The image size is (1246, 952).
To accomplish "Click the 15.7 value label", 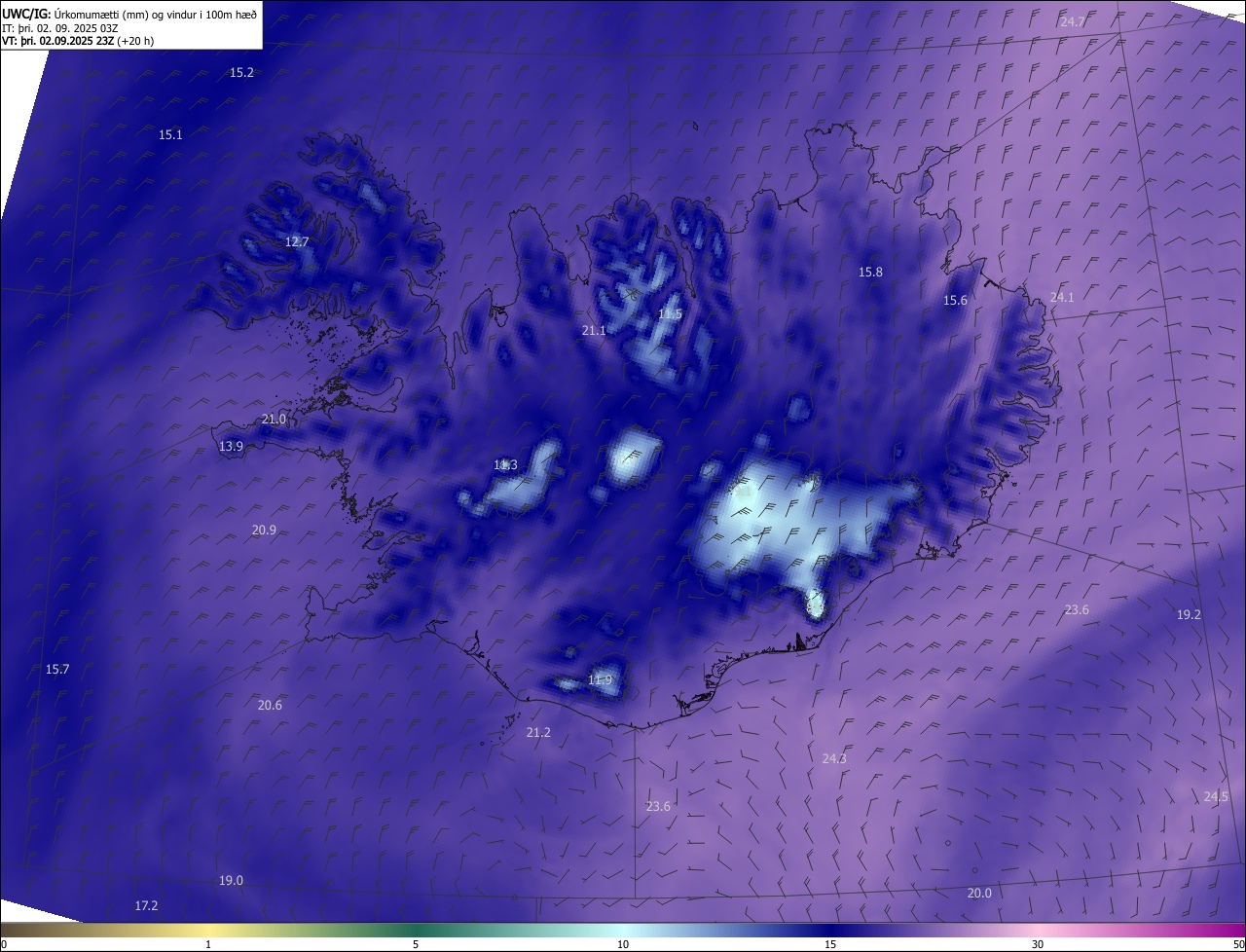I will click(57, 670).
